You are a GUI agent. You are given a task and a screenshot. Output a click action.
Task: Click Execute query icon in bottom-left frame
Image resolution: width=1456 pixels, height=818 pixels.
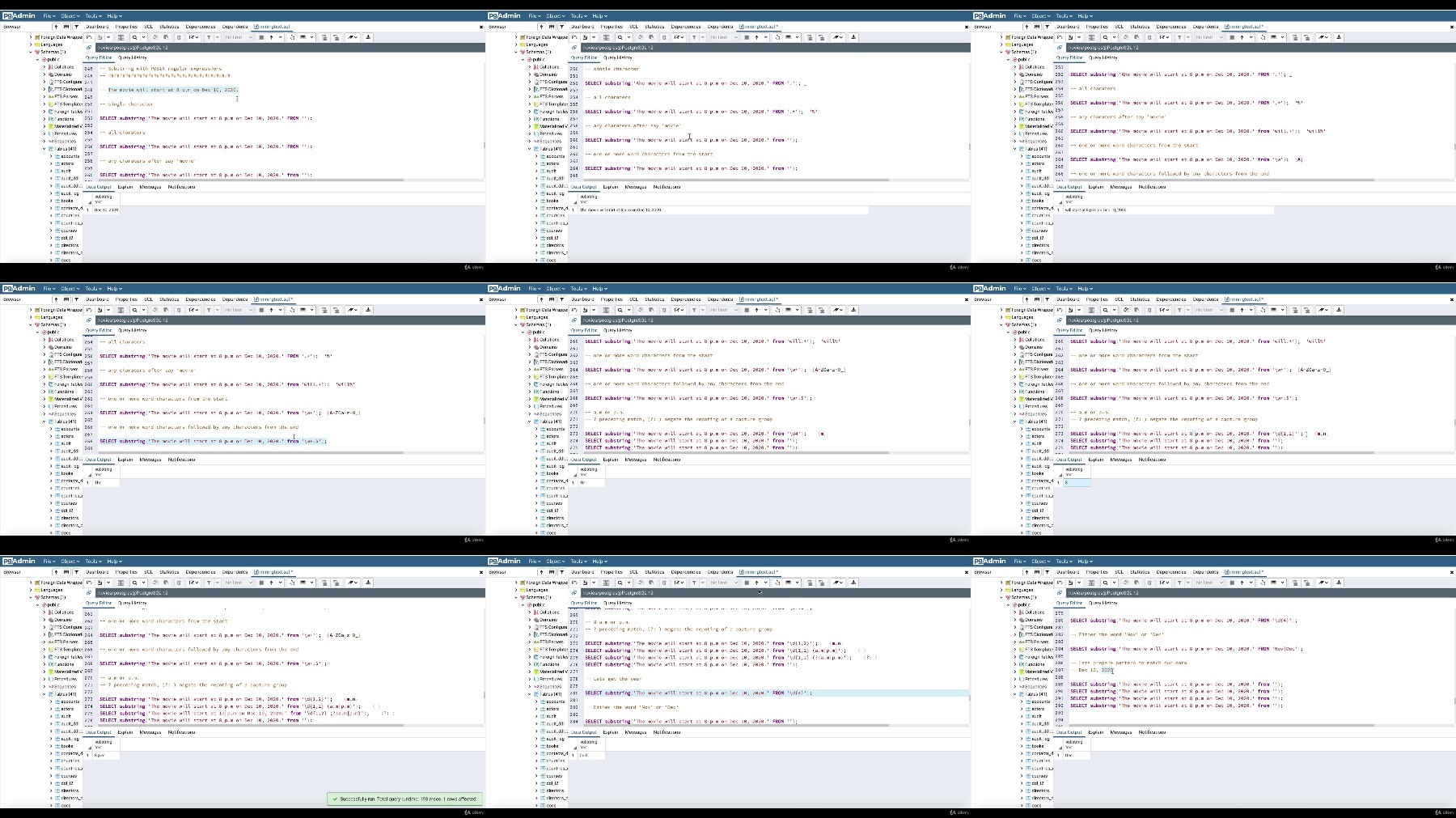(272, 583)
